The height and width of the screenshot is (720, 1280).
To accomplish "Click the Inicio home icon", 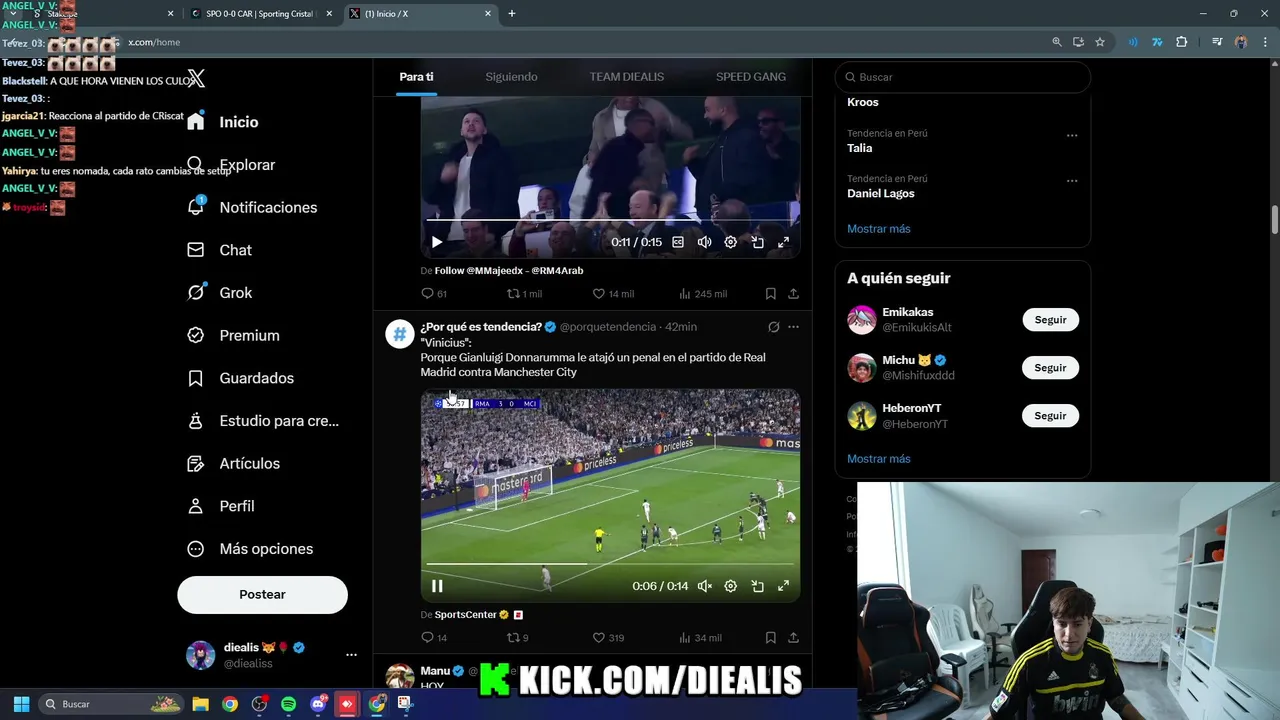I will tap(196, 122).
